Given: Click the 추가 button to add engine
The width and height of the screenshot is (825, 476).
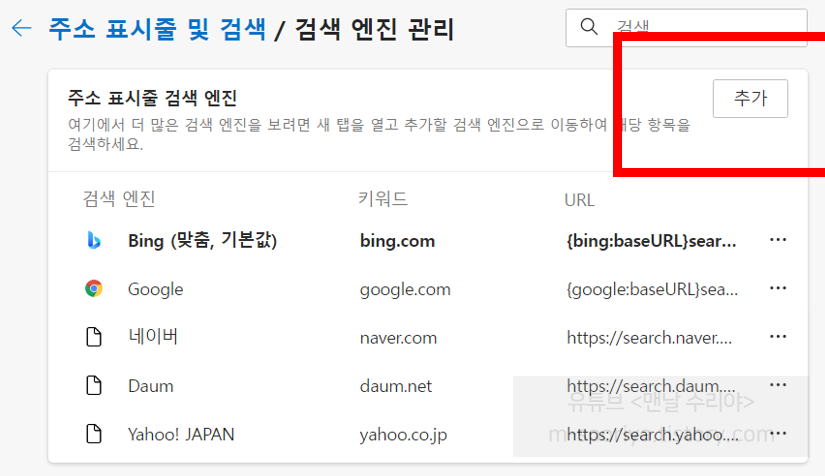Looking at the screenshot, I should (x=750, y=98).
